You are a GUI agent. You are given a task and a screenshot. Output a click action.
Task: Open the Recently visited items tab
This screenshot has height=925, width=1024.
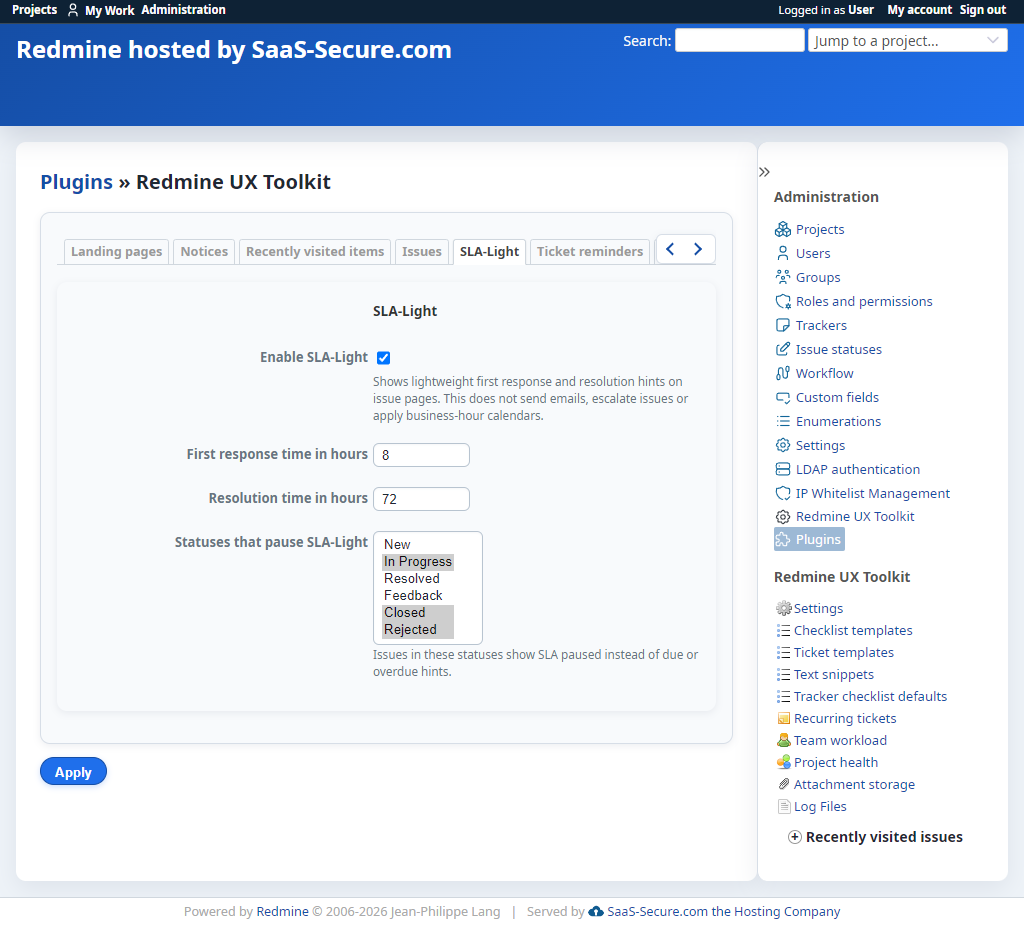tap(315, 252)
